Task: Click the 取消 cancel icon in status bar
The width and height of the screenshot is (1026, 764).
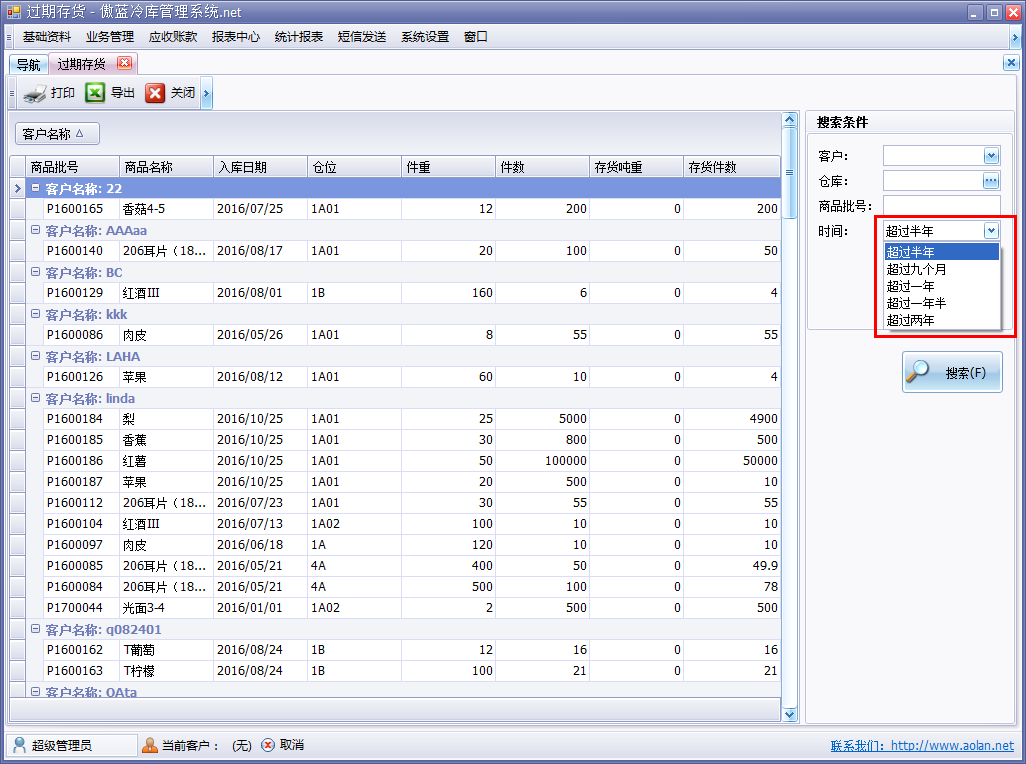Action: coord(268,744)
